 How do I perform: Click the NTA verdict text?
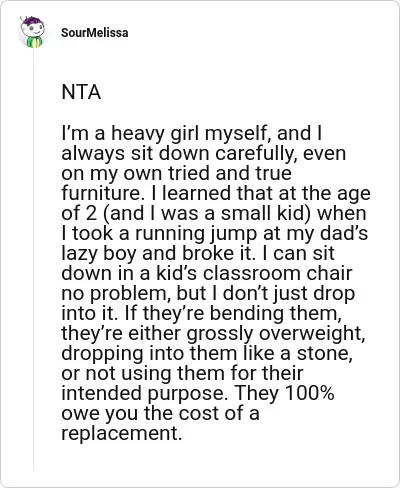pyautogui.click(x=81, y=92)
